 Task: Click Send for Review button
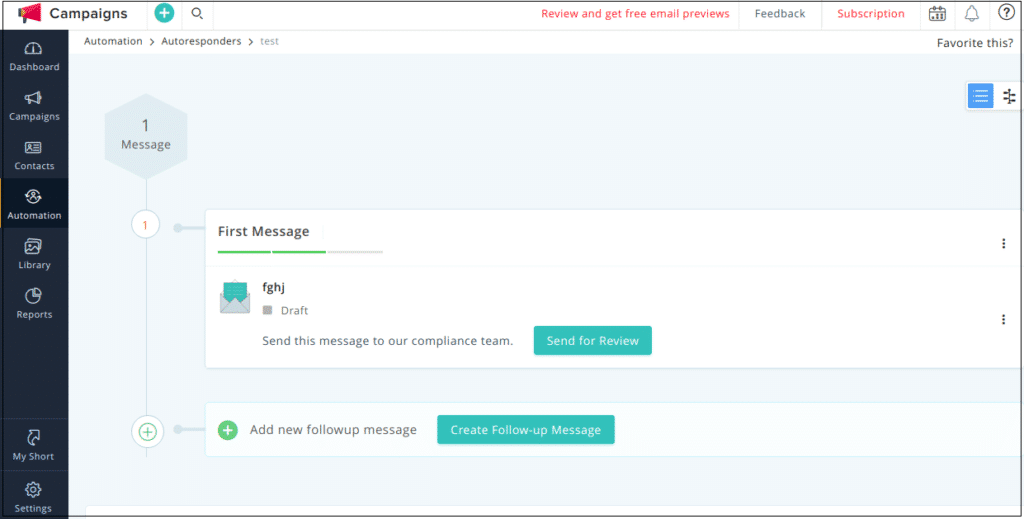(592, 340)
